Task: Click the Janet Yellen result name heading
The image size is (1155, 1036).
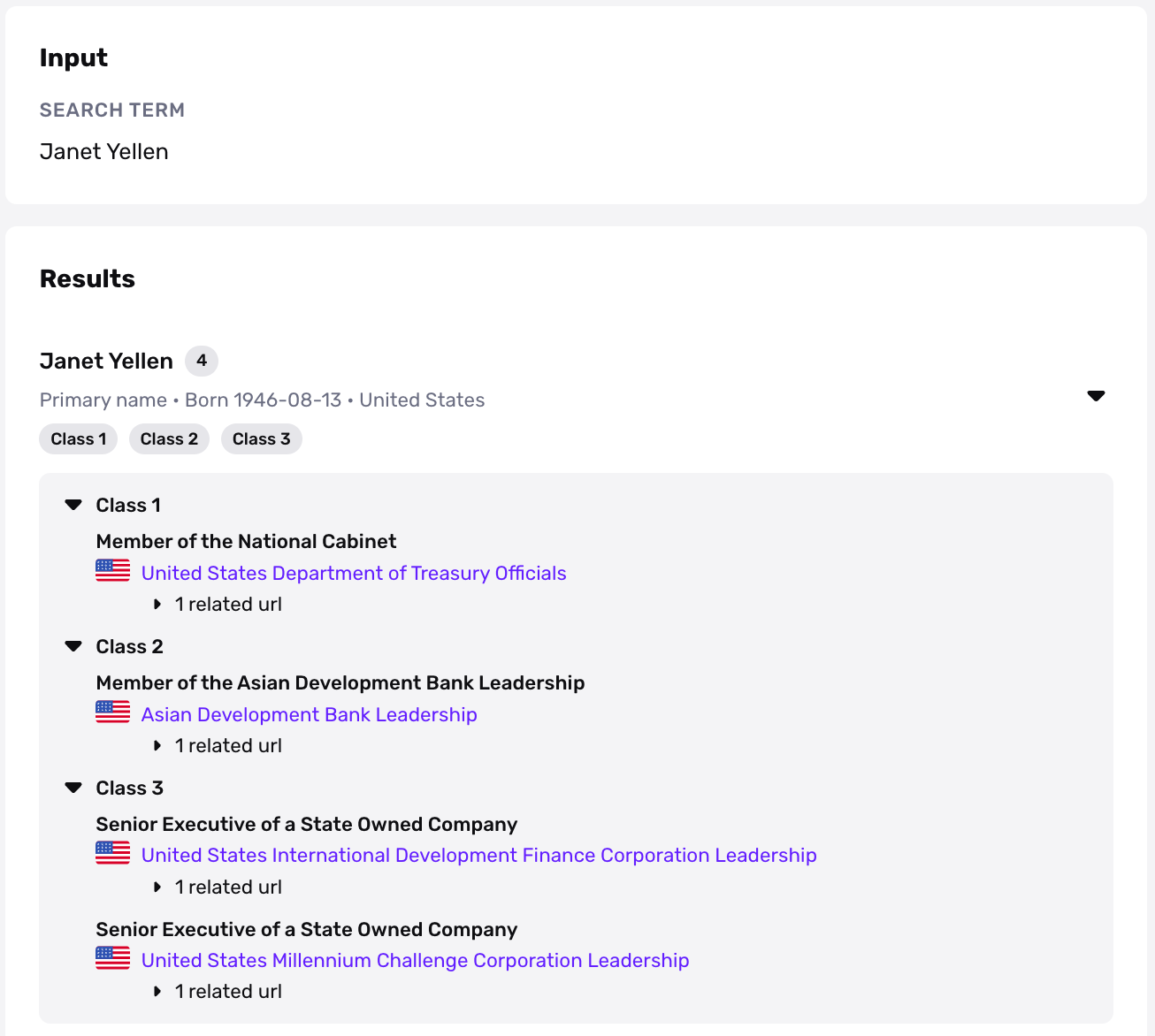Action: tap(106, 362)
